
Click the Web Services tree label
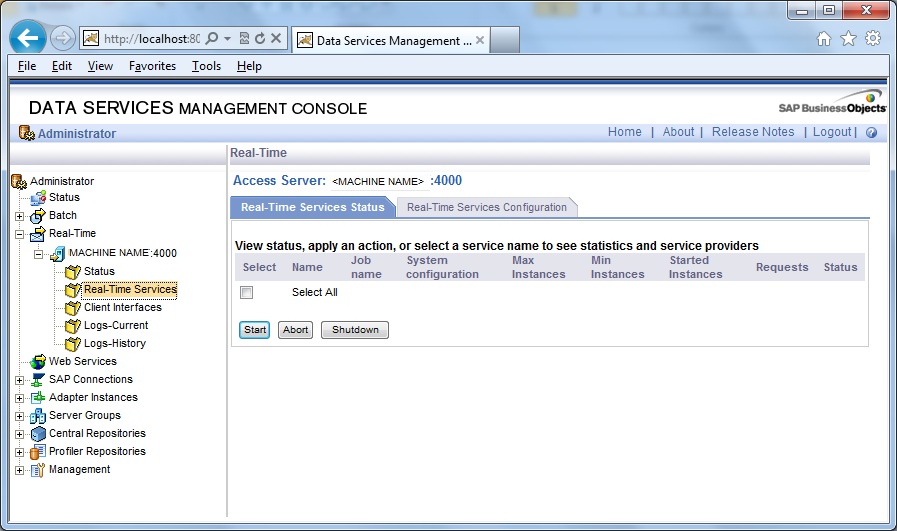[x=83, y=361]
